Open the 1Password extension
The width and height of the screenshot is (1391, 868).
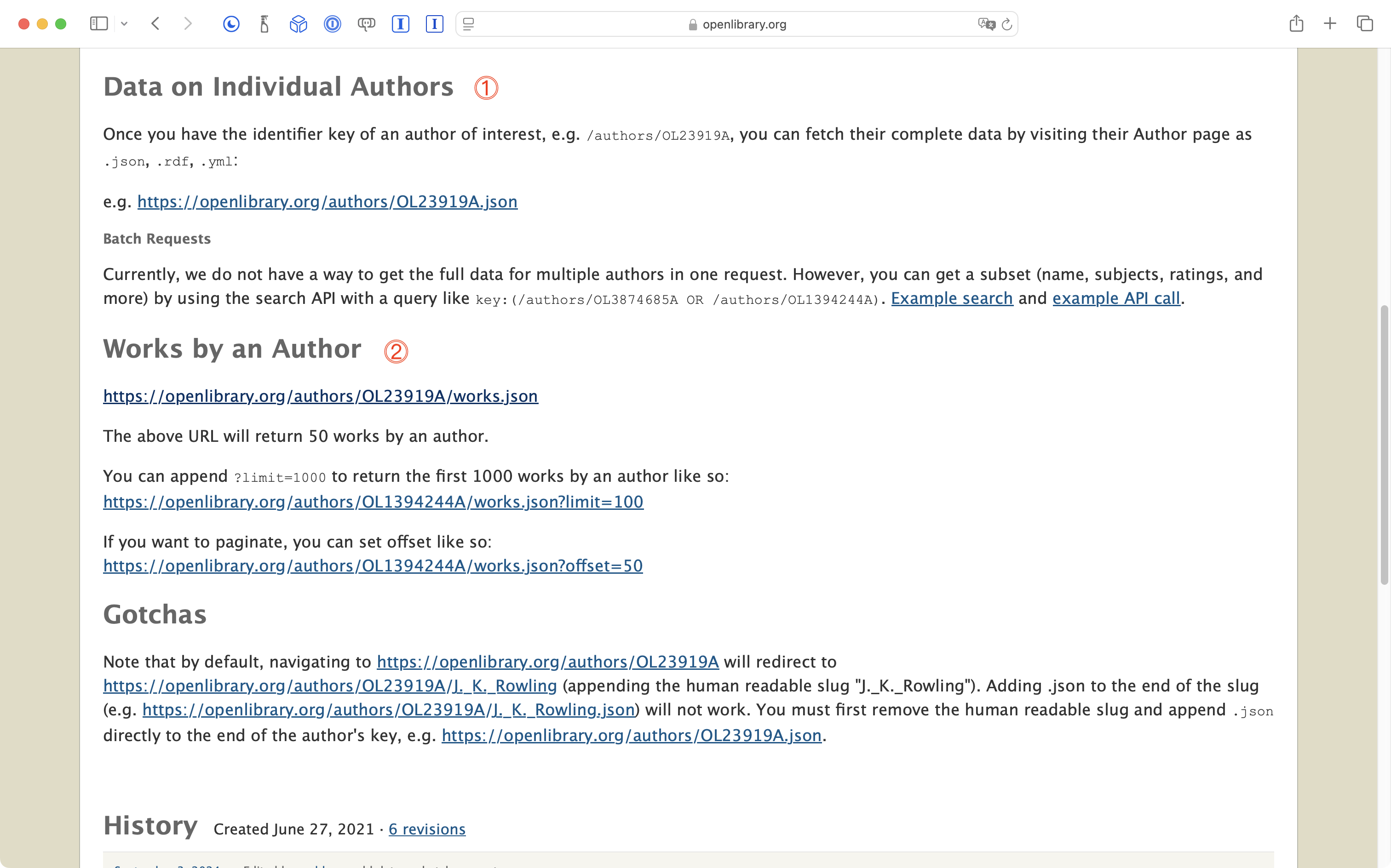pyautogui.click(x=332, y=23)
